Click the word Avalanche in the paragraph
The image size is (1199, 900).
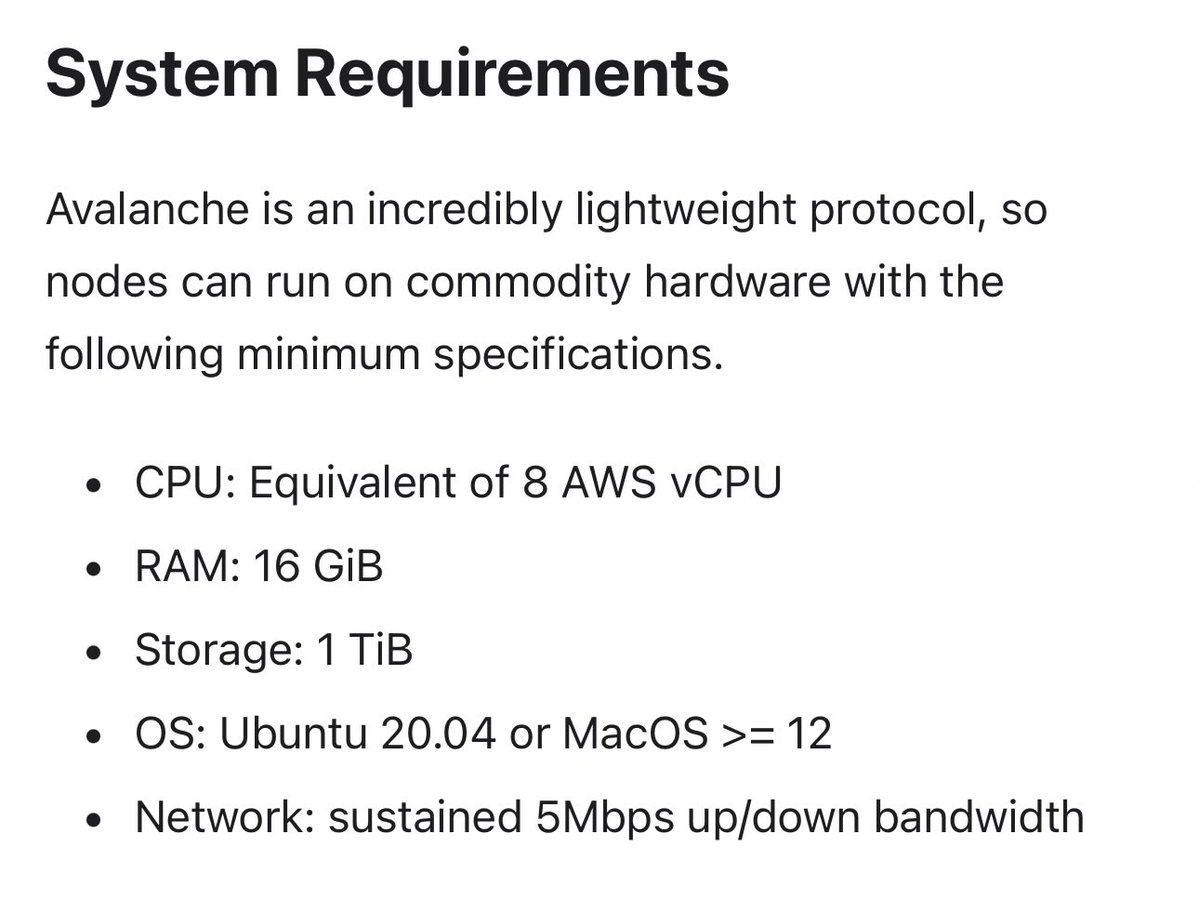point(148,209)
